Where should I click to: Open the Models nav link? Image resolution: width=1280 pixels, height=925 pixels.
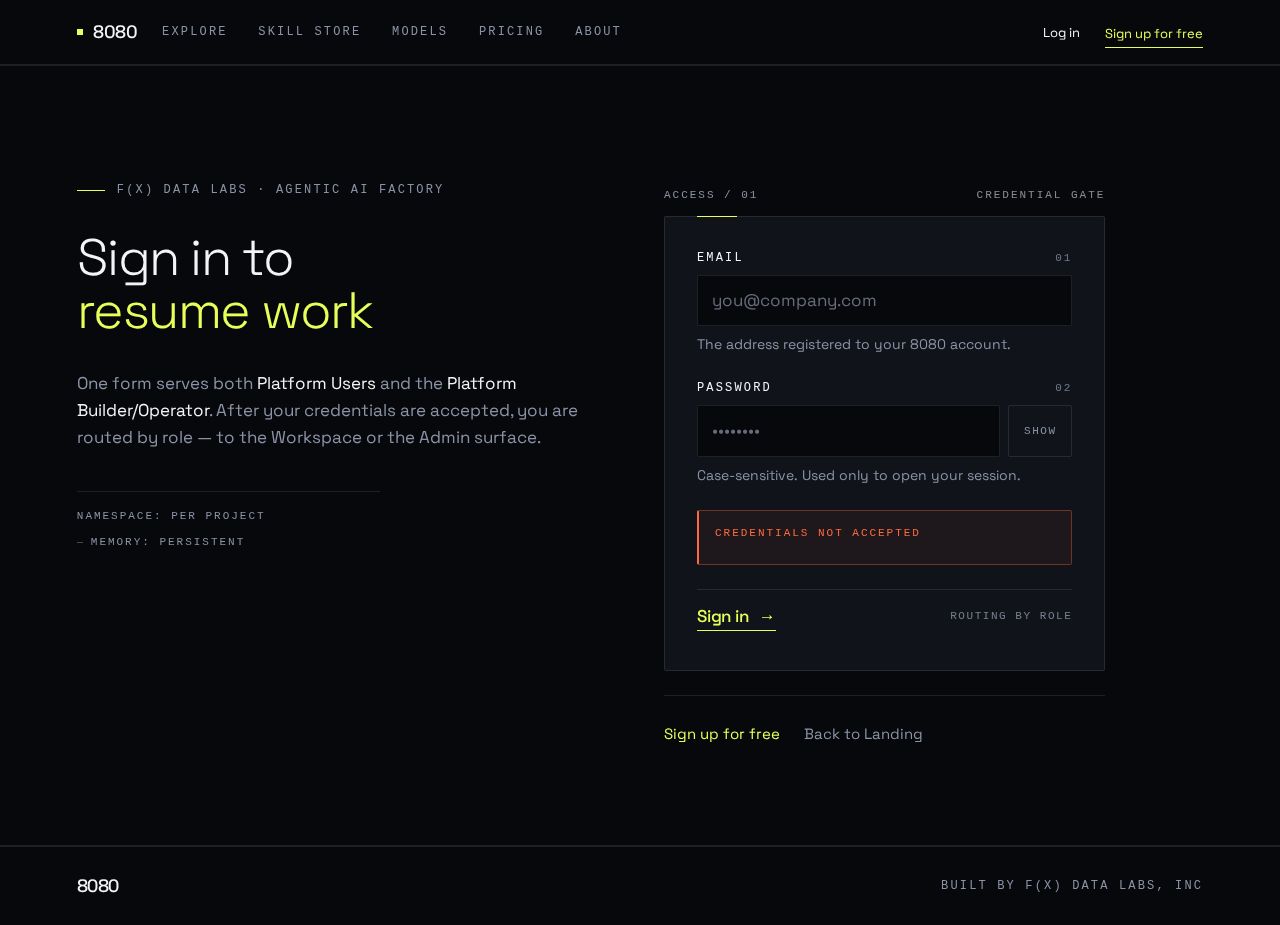point(420,32)
